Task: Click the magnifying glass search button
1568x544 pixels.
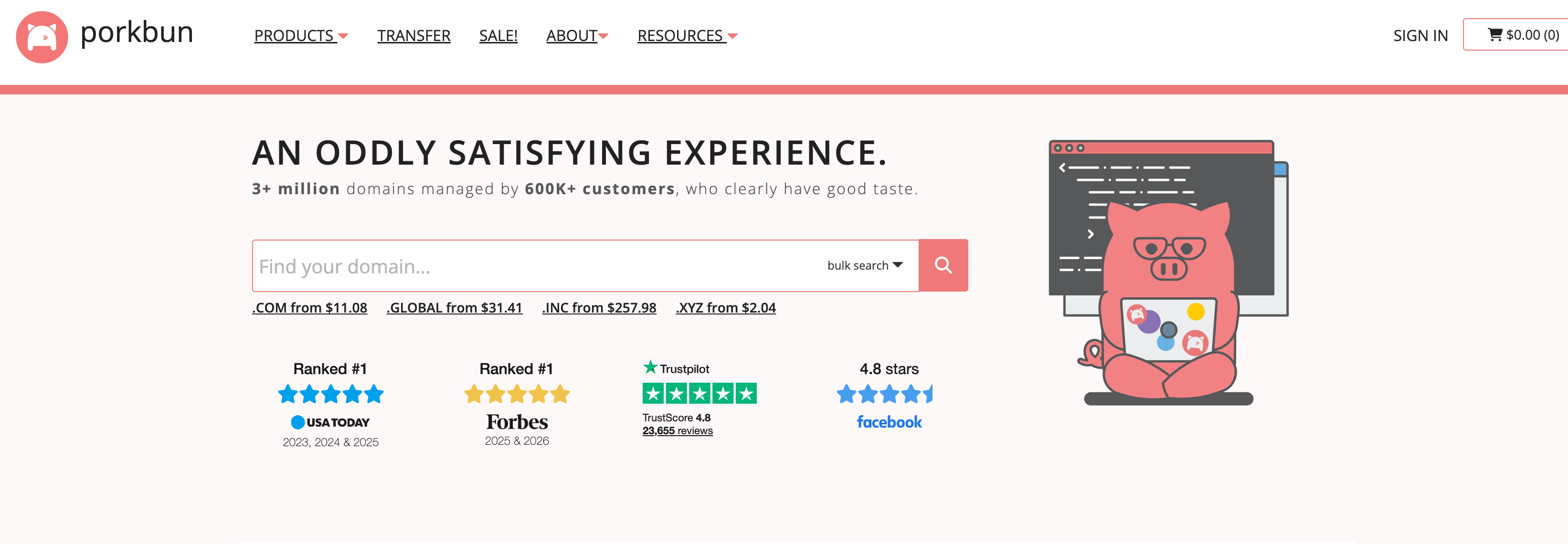Action: (x=943, y=265)
